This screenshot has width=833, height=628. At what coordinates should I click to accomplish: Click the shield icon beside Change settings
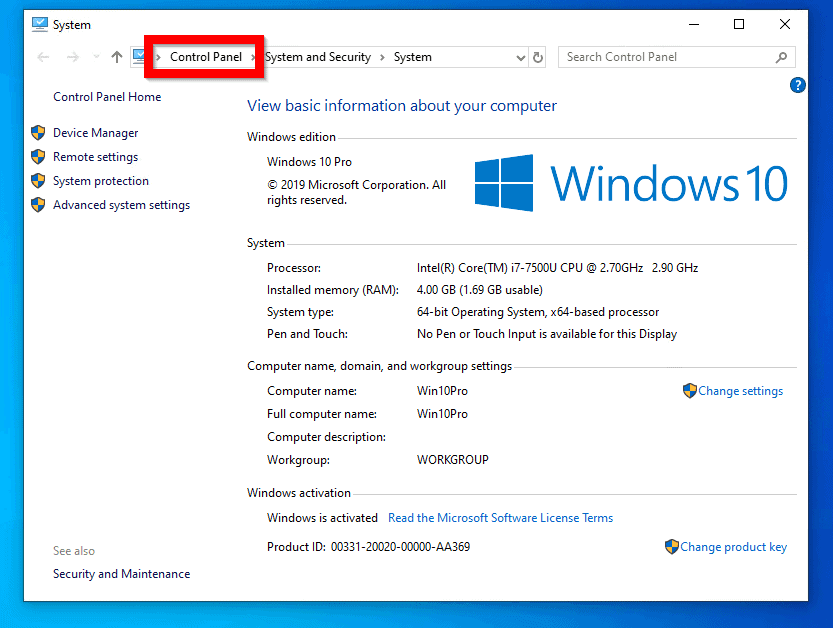point(690,391)
